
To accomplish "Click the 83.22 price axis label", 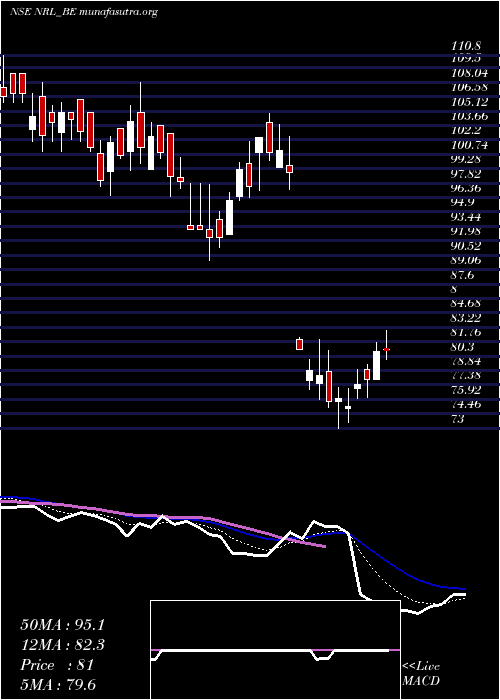I will 468,319.
